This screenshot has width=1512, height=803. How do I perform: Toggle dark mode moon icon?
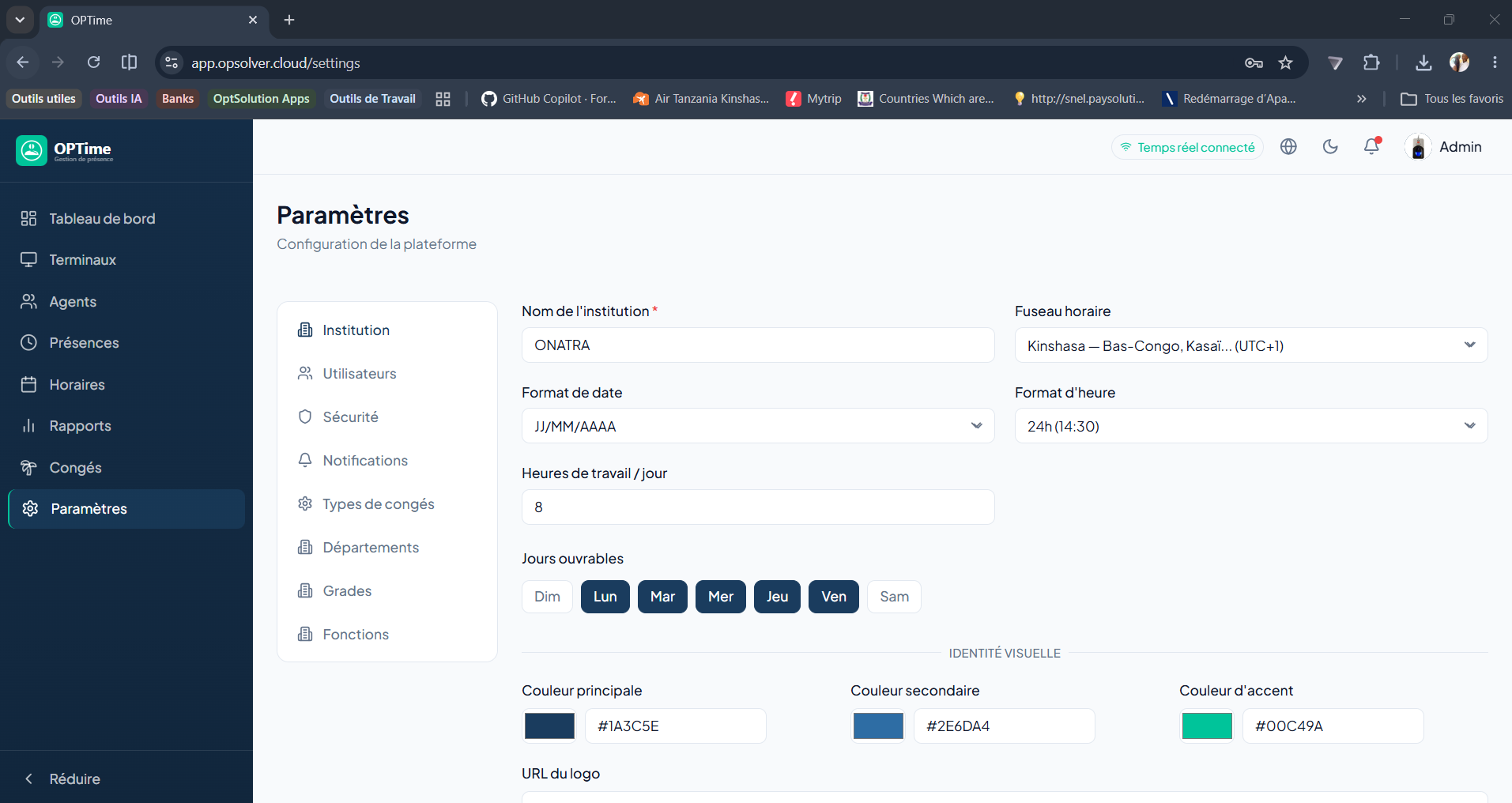pyautogui.click(x=1330, y=147)
